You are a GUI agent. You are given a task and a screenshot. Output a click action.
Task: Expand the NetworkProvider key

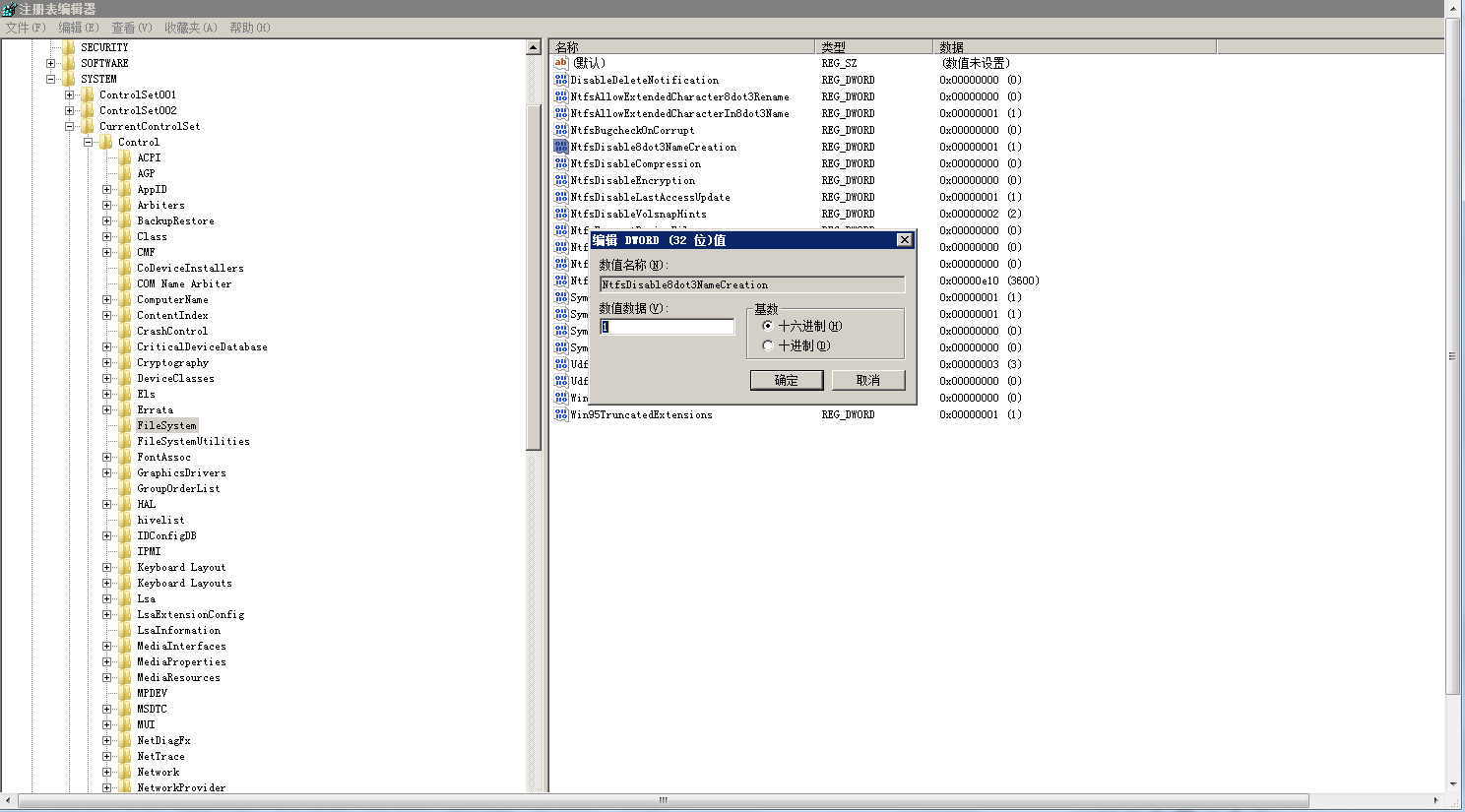click(107, 787)
